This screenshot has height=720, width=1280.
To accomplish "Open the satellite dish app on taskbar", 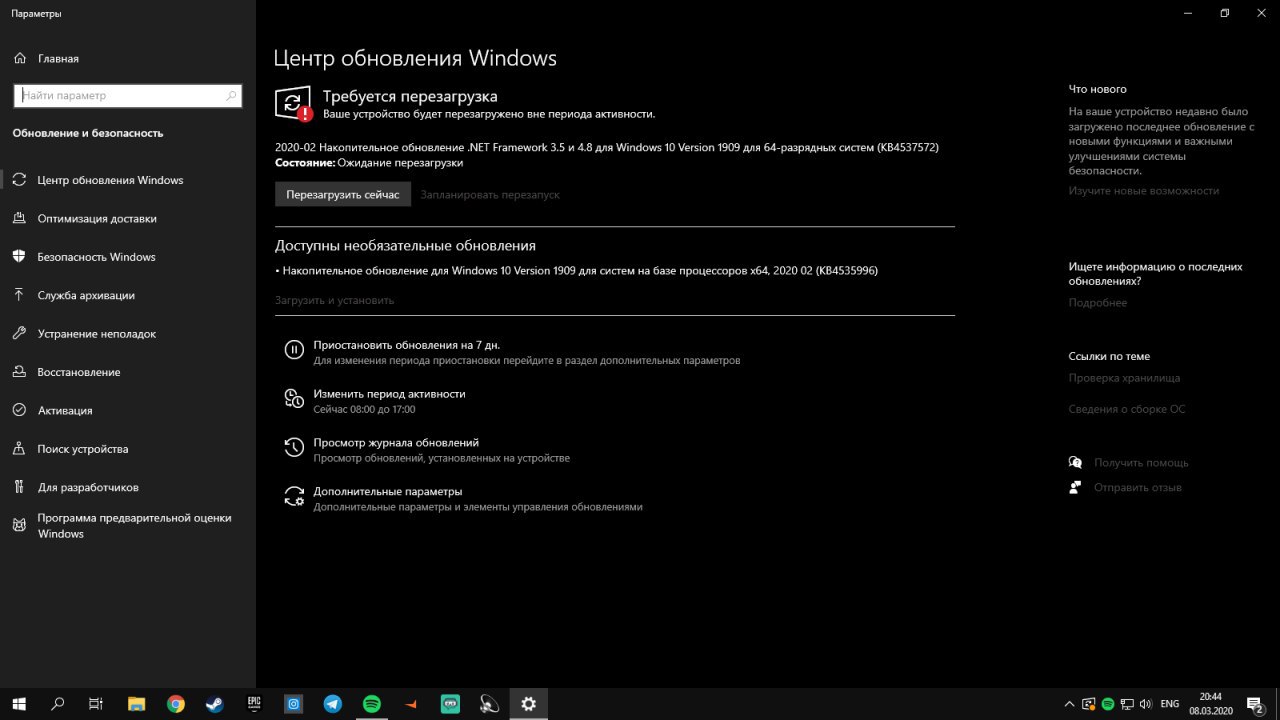I will pyautogui.click(x=489, y=704).
